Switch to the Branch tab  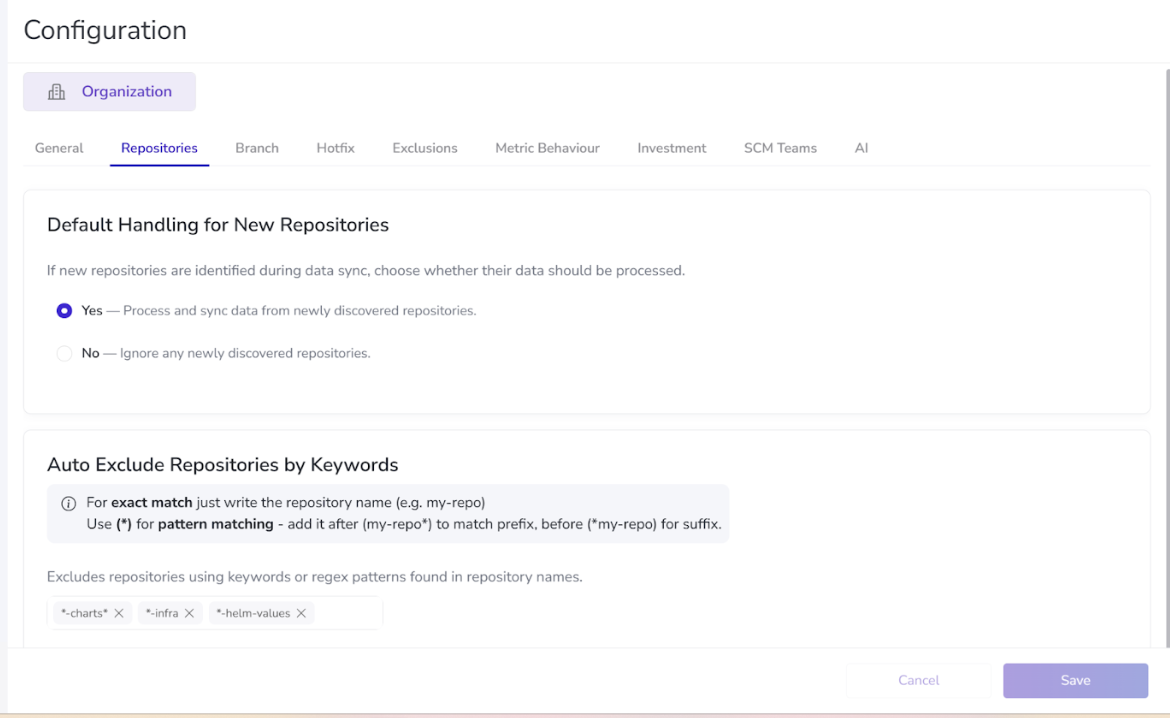pyautogui.click(x=257, y=148)
